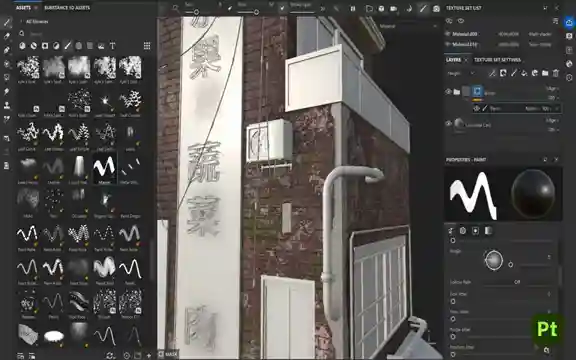Open the Texture Set Settings tab

497,60
